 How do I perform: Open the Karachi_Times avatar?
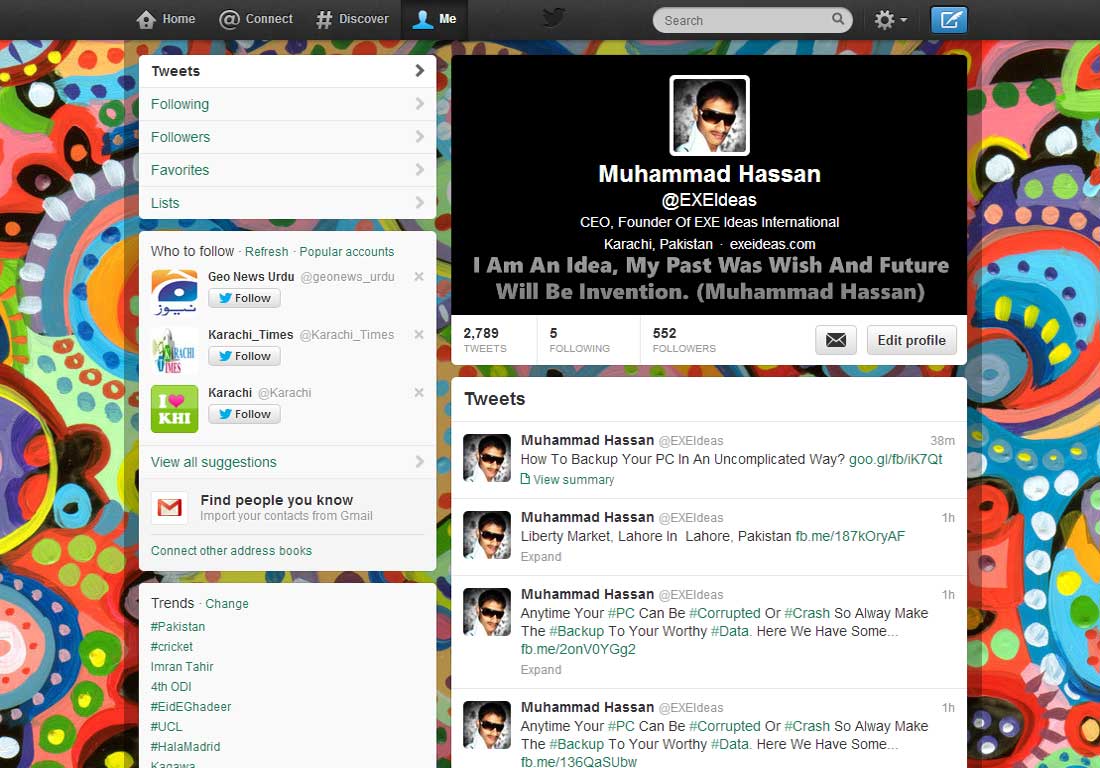point(175,351)
